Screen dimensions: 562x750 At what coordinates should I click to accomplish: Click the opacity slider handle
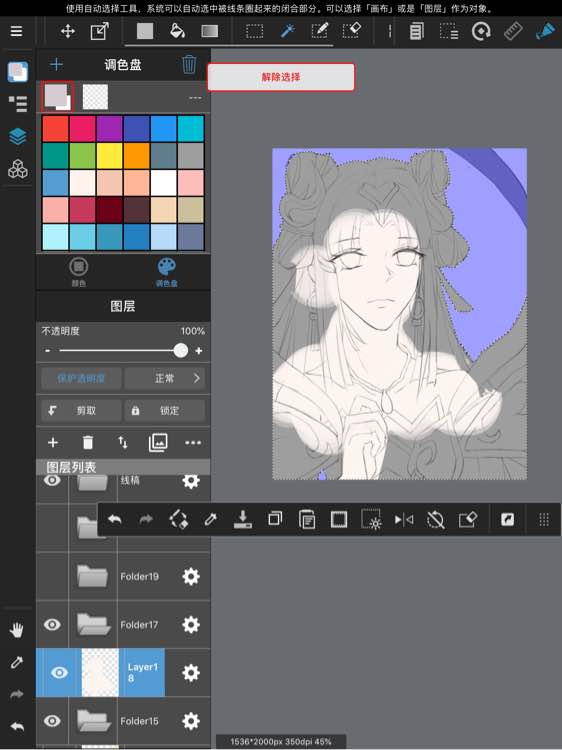pyautogui.click(x=181, y=351)
